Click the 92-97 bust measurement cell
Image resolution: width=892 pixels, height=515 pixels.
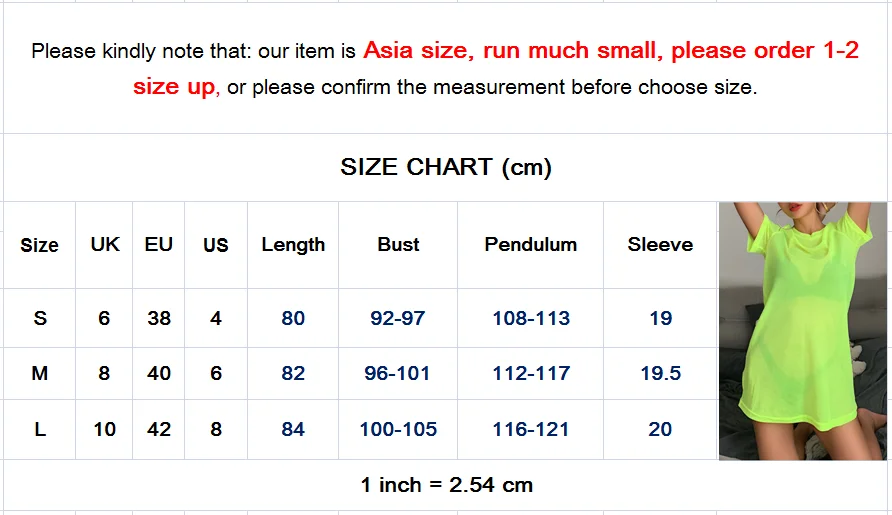point(398,318)
